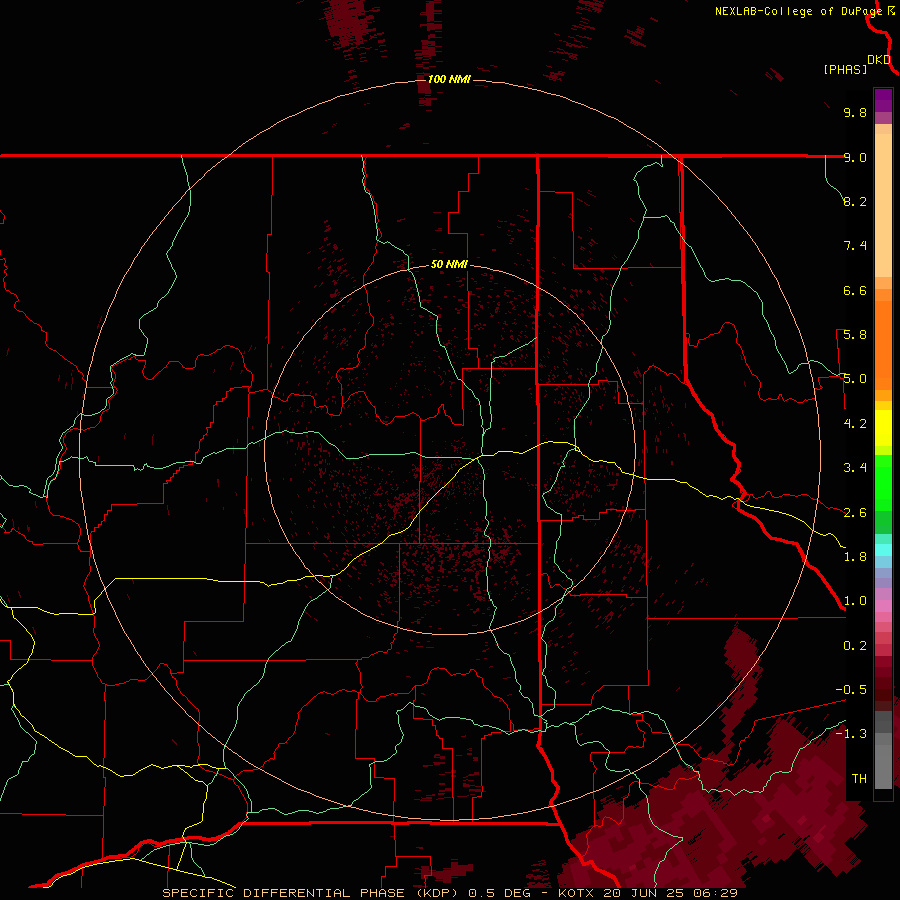900x900 pixels.
Task: Pick the orange color band on the scale
Action: tap(883, 346)
